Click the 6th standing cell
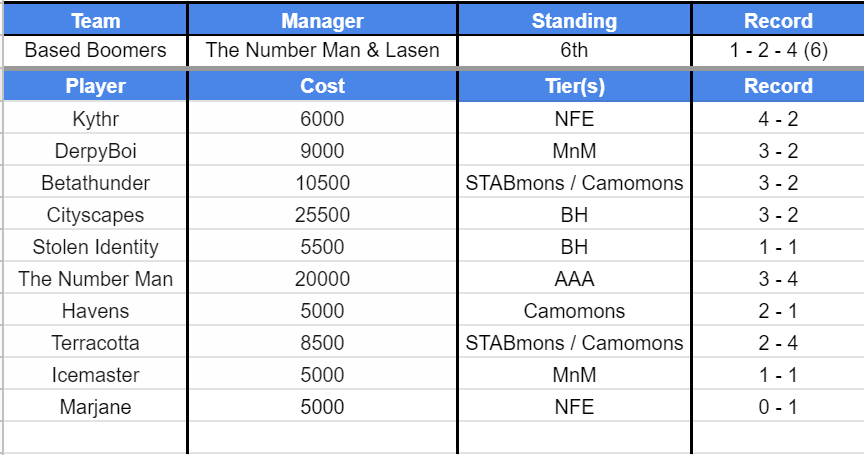The width and height of the screenshot is (864, 455). [574, 51]
